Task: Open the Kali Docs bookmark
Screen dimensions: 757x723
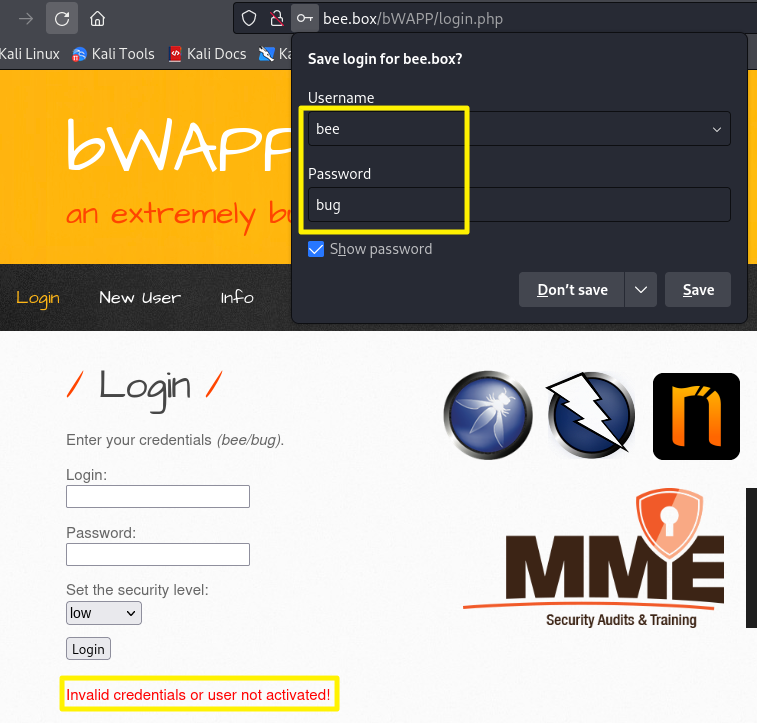Action: tap(208, 54)
